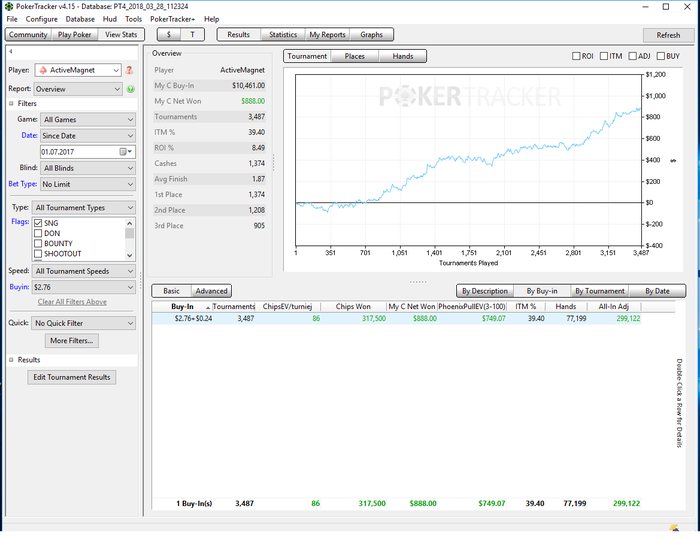This screenshot has height=539, width=700.
Task: Open the Buyin $2.76 dropdown
Action: pos(84,287)
